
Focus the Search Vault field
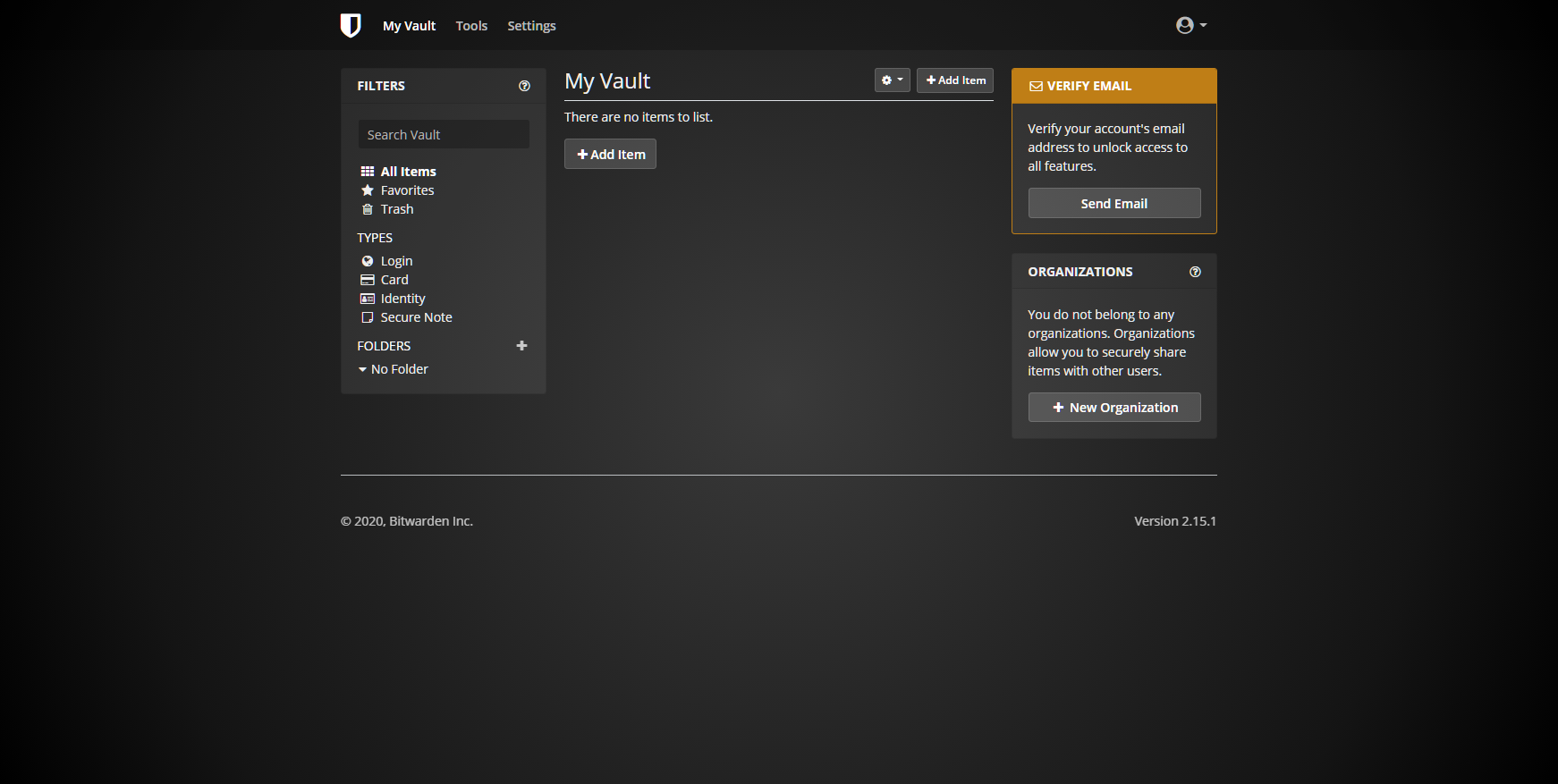pyautogui.click(x=444, y=135)
